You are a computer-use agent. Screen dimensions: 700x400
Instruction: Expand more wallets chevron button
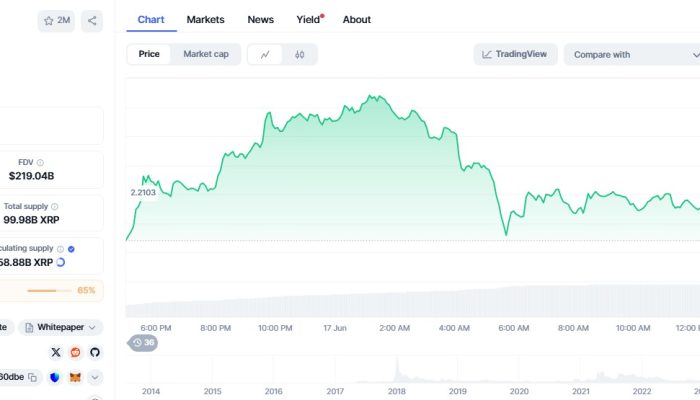coord(95,377)
